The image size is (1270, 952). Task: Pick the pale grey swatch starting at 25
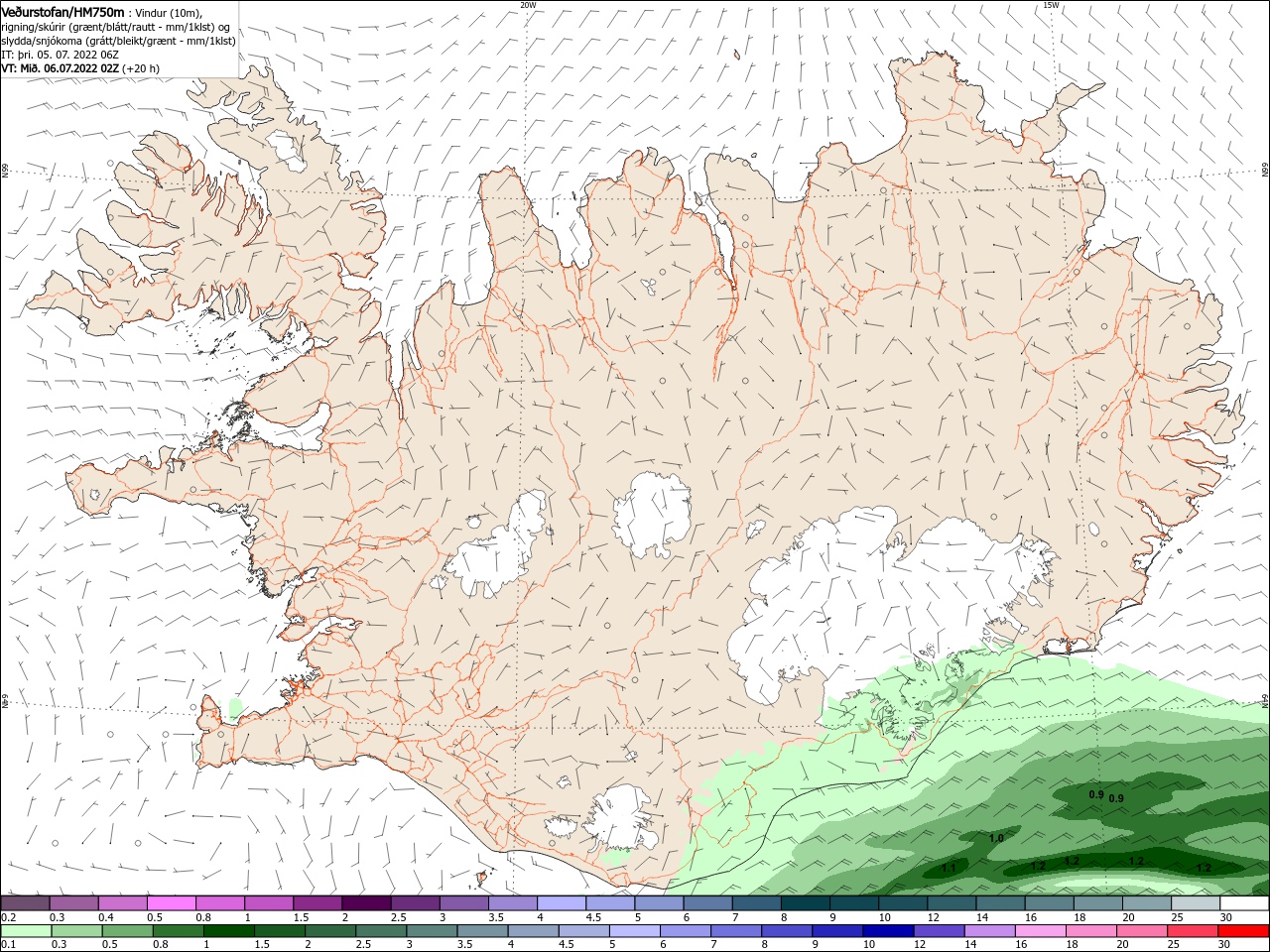1195,902
